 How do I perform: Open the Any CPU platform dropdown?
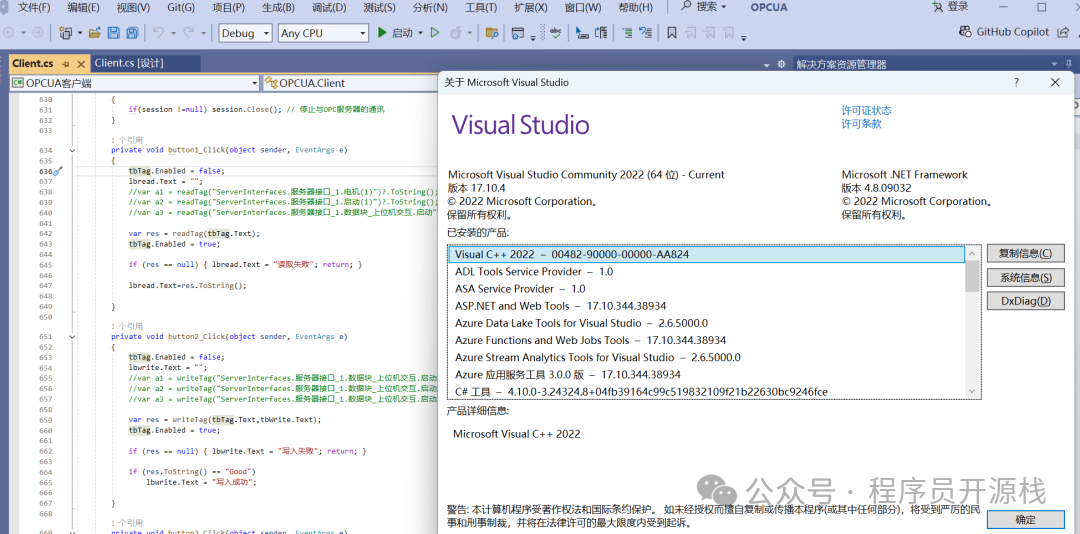(x=322, y=33)
